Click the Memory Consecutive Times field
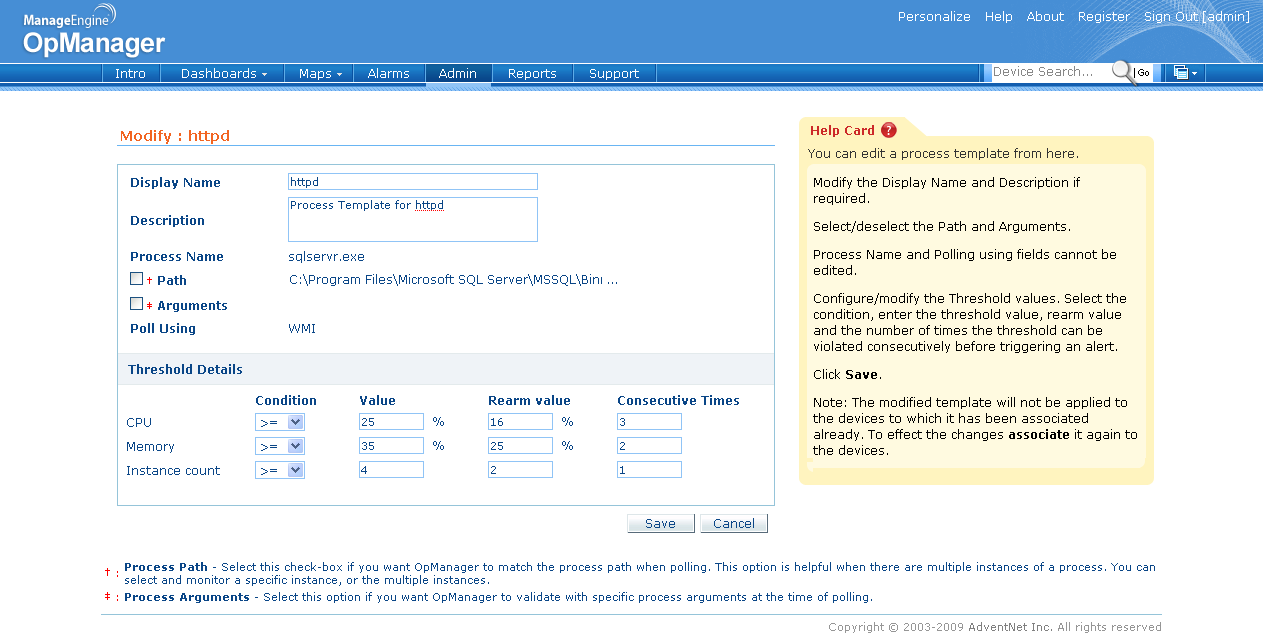1263x634 pixels. click(x=649, y=446)
